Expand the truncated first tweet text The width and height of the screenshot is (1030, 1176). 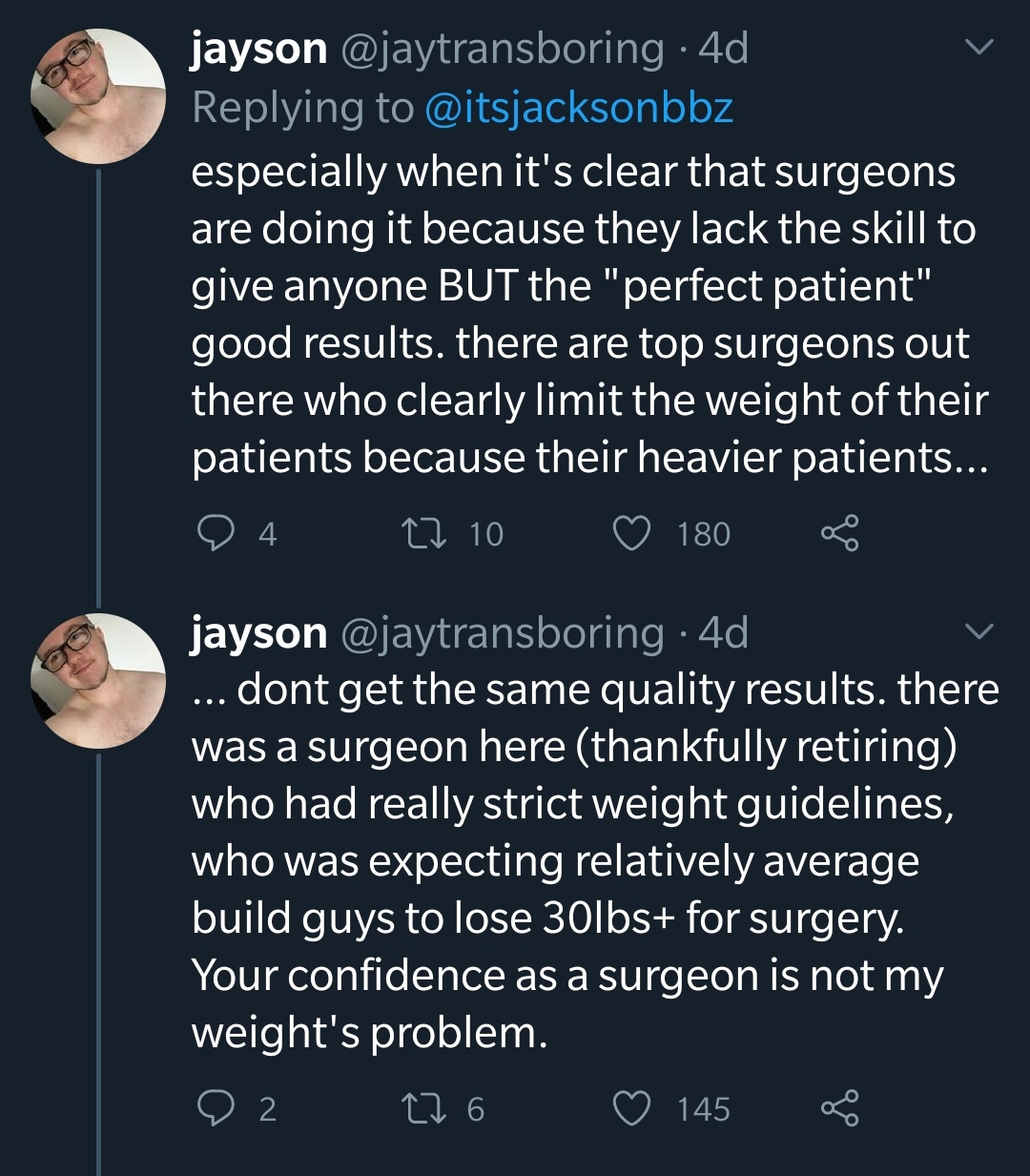(589, 315)
